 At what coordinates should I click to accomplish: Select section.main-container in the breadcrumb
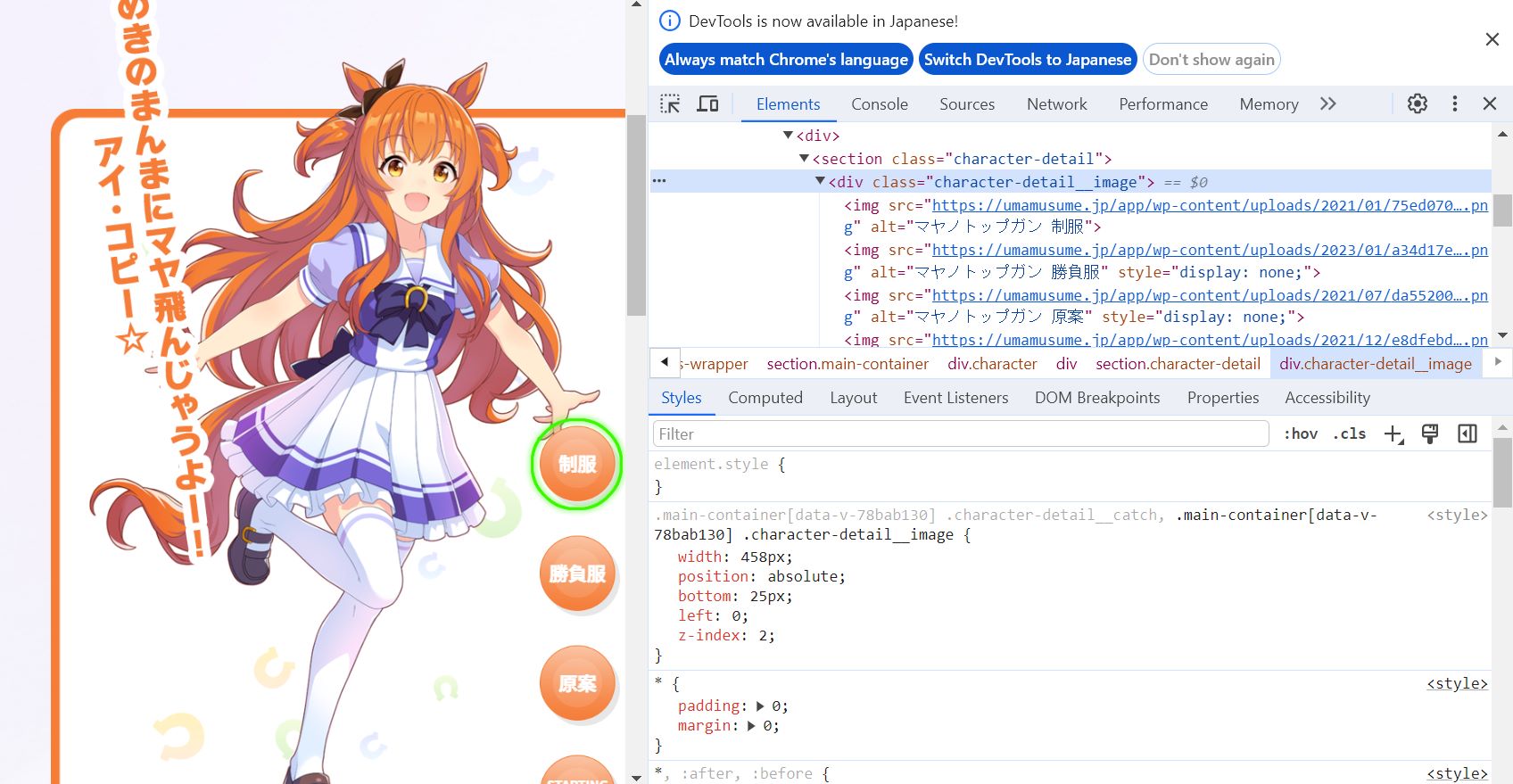point(847,364)
